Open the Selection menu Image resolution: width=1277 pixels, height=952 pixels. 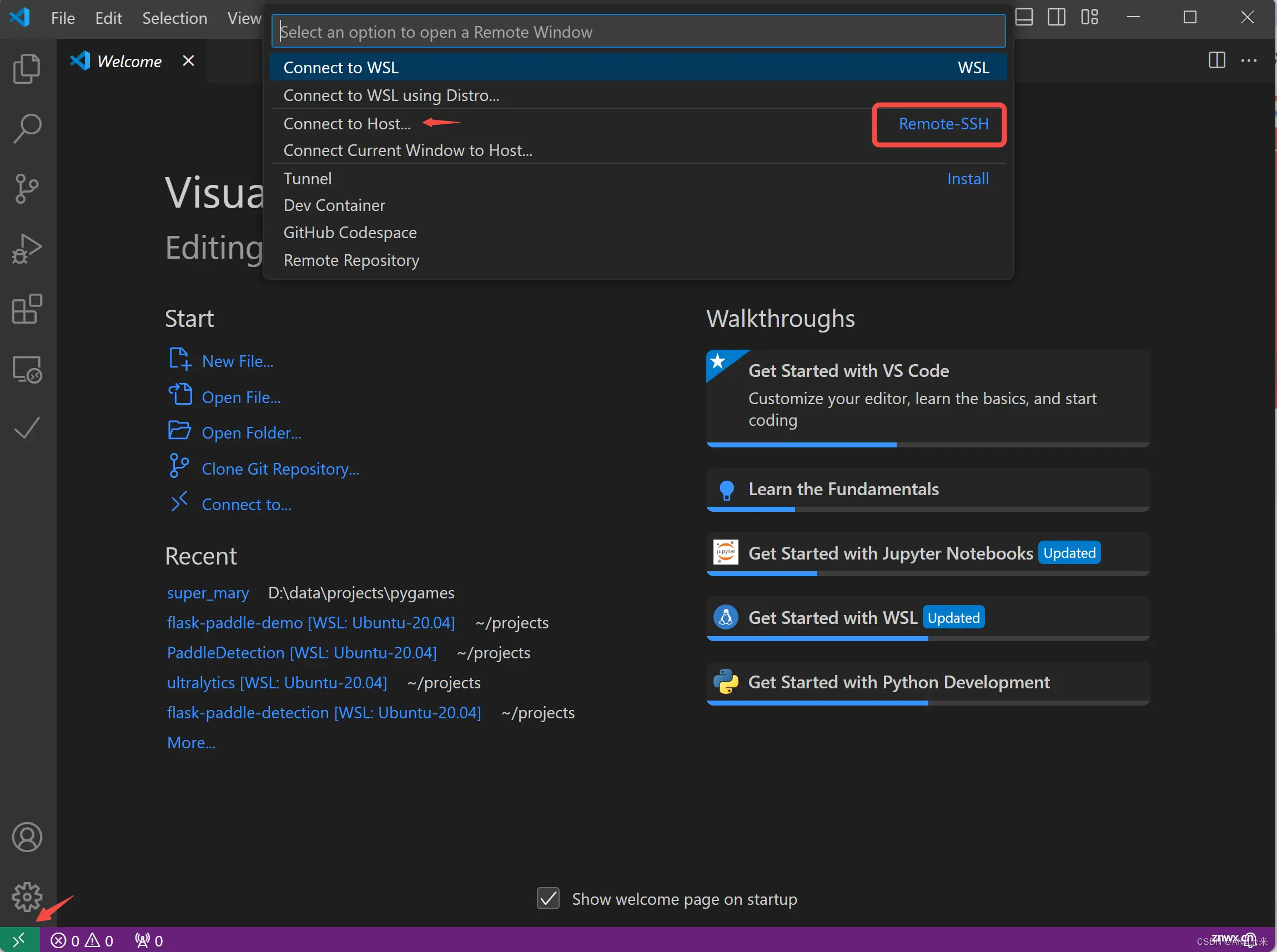pyautogui.click(x=174, y=18)
